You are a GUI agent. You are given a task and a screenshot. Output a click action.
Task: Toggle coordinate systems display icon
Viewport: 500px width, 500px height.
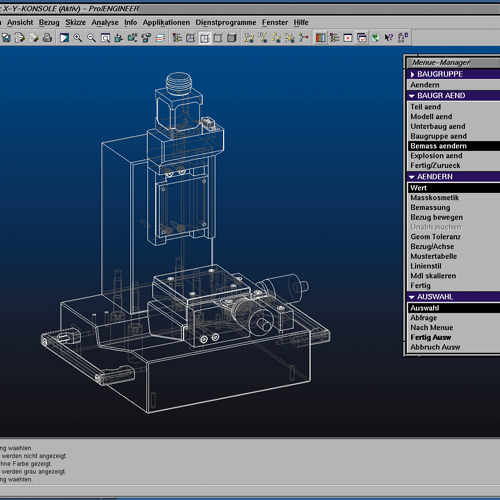(x=290, y=38)
